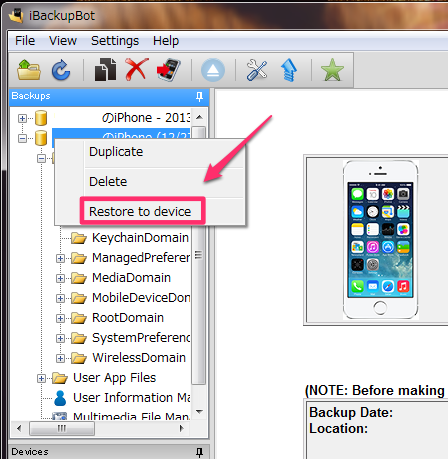
Task: Pin the Devices panel with pushpin icon
Action: point(199,452)
